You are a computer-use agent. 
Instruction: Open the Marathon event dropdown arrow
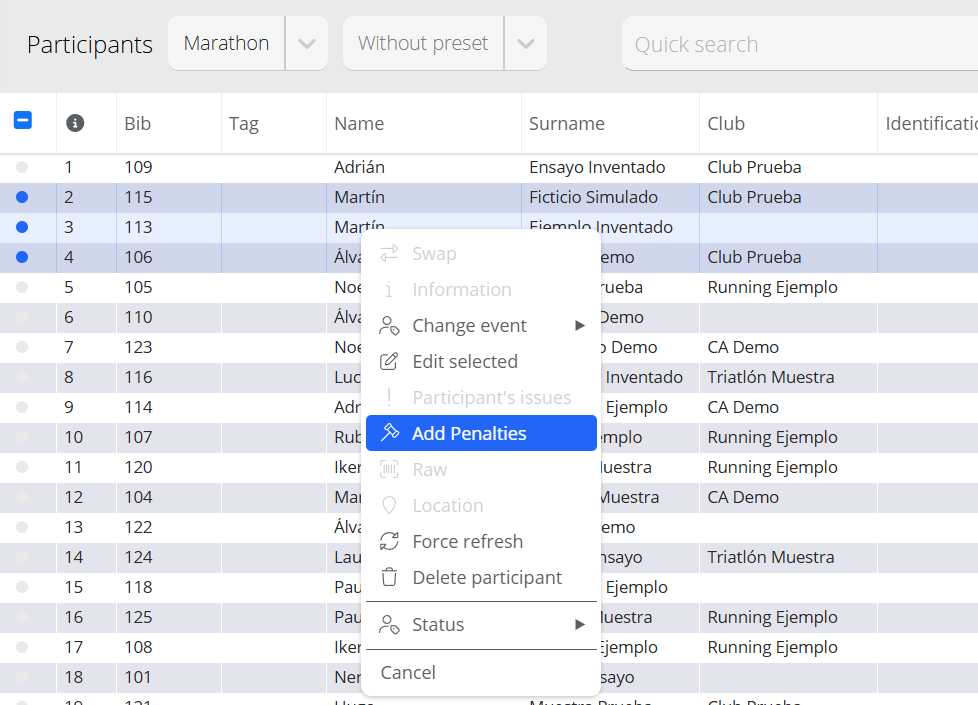(x=307, y=44)
